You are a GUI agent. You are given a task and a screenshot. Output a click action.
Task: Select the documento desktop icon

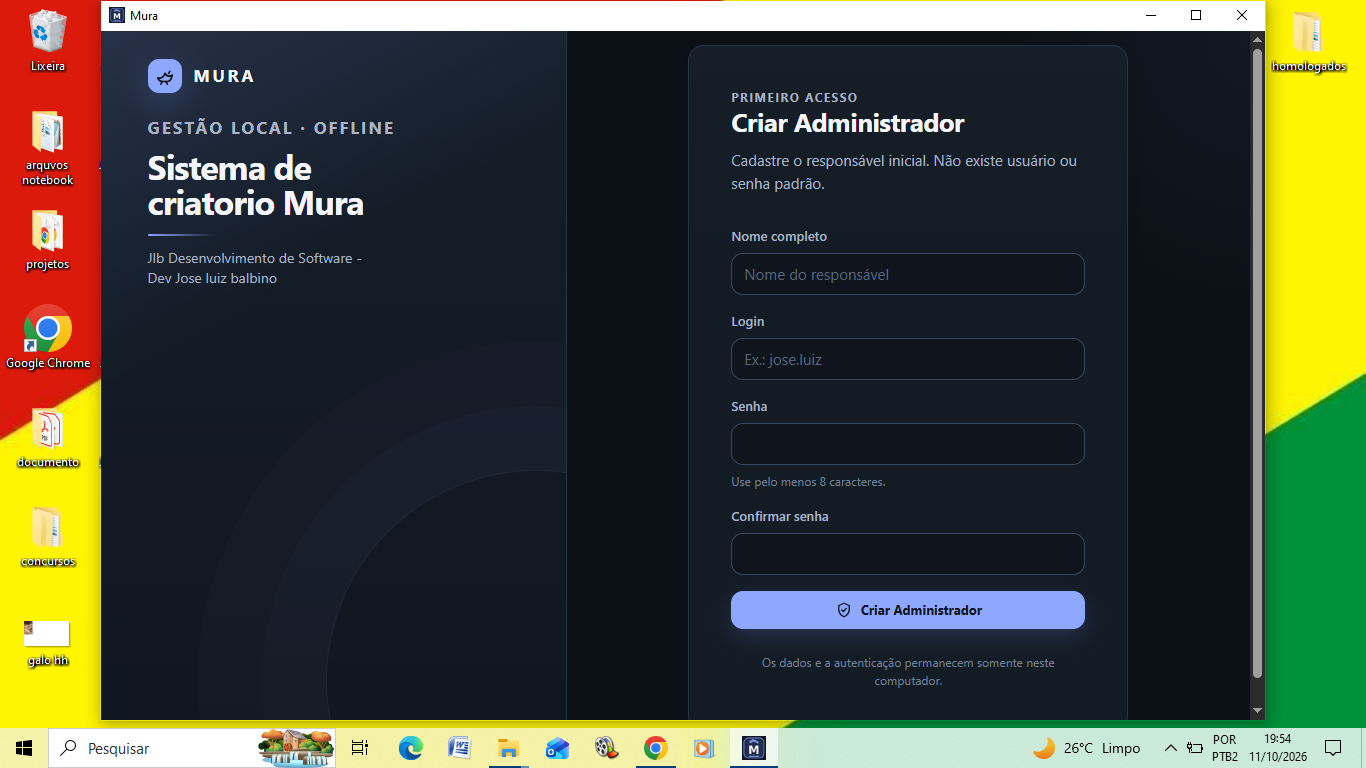48,438
